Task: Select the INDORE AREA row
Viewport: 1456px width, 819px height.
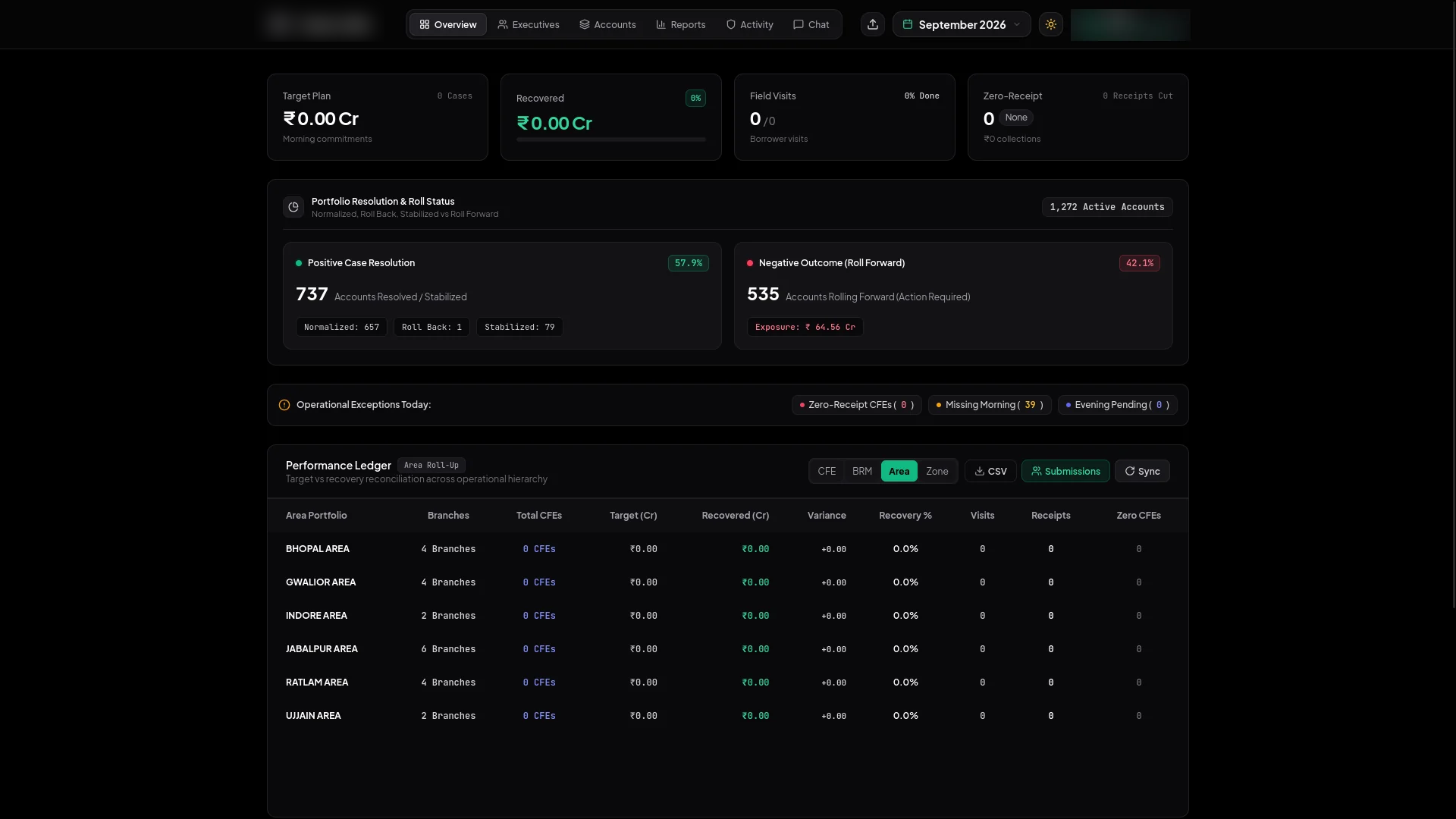Action: coord(728,616)
